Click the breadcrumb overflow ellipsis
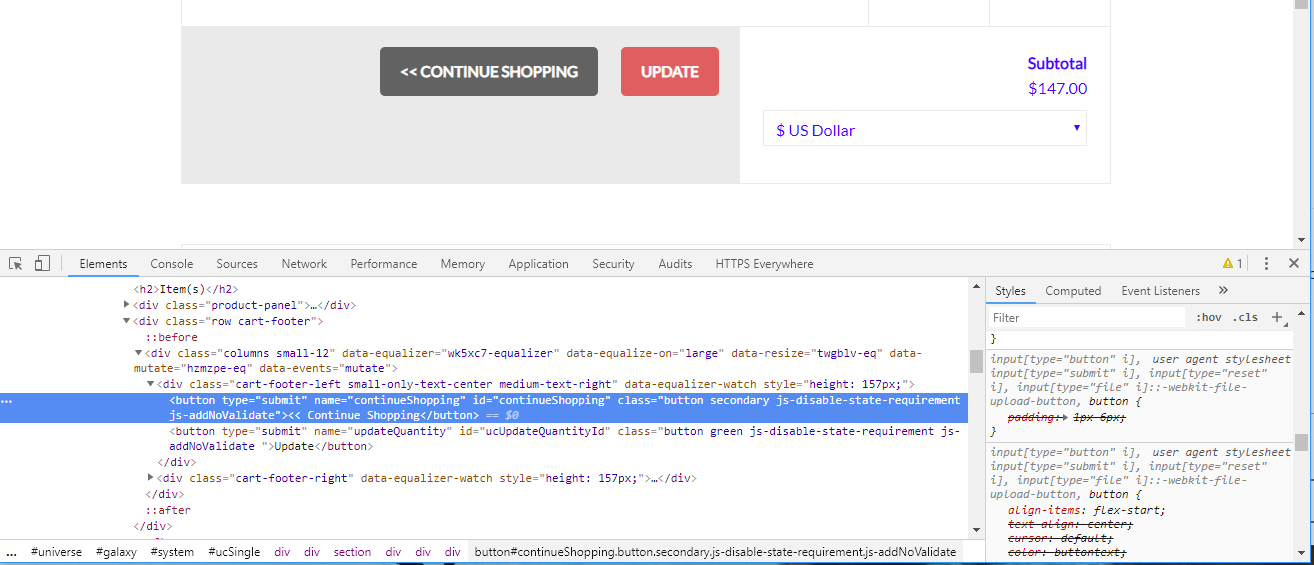The image size is (1314, 565). pos(11,552)
